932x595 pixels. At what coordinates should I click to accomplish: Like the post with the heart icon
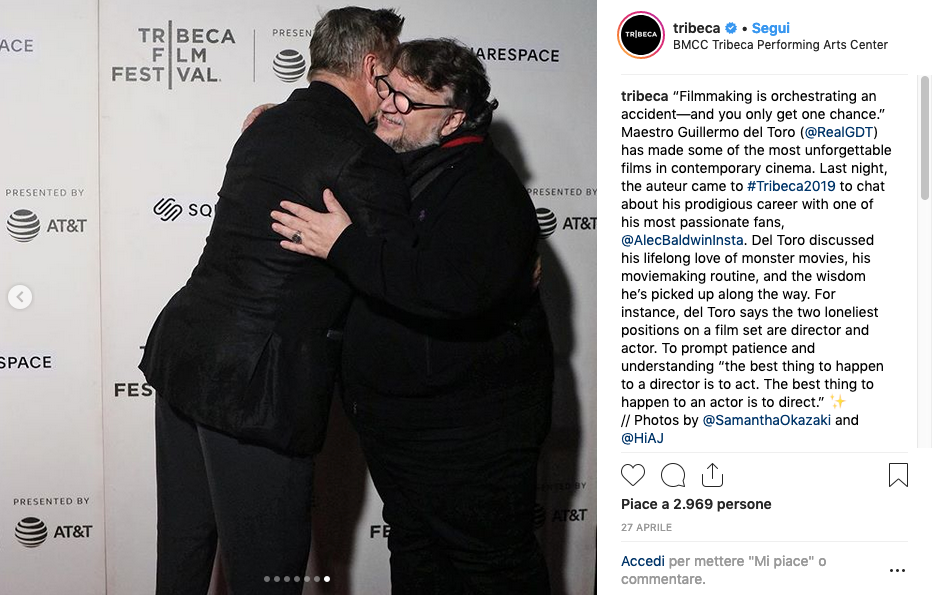point(632,475)
